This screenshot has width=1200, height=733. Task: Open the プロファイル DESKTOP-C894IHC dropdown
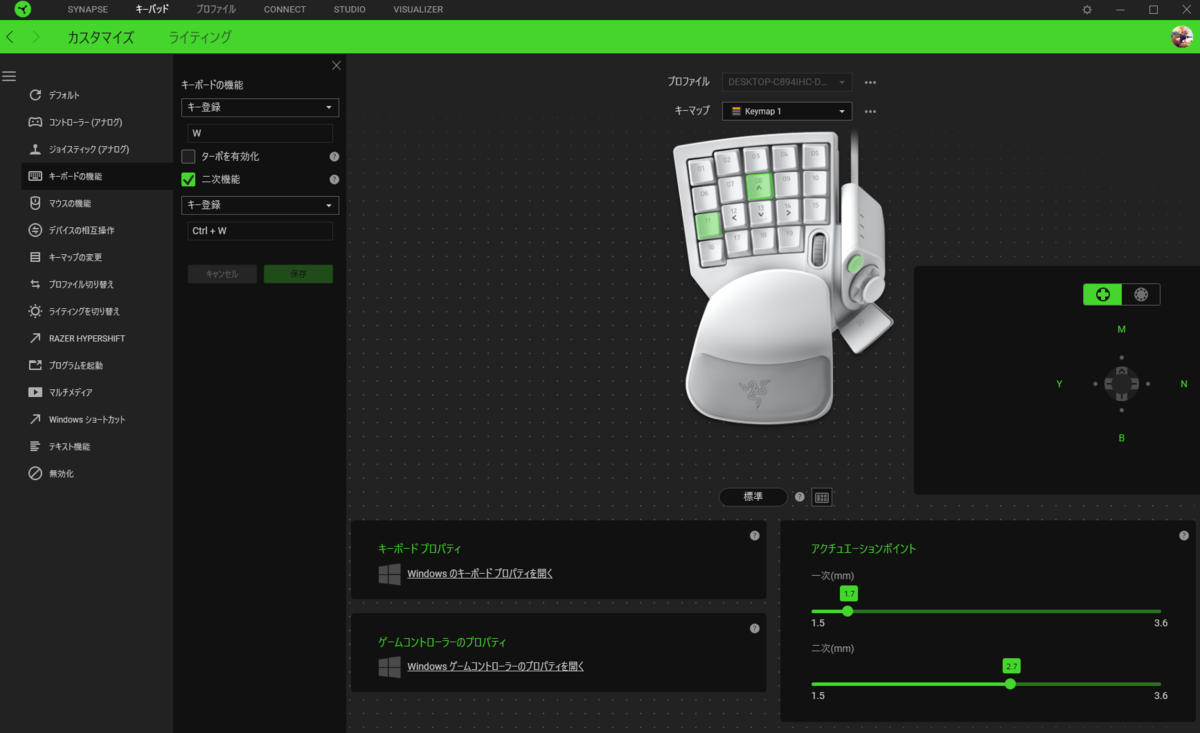(787, 82)
